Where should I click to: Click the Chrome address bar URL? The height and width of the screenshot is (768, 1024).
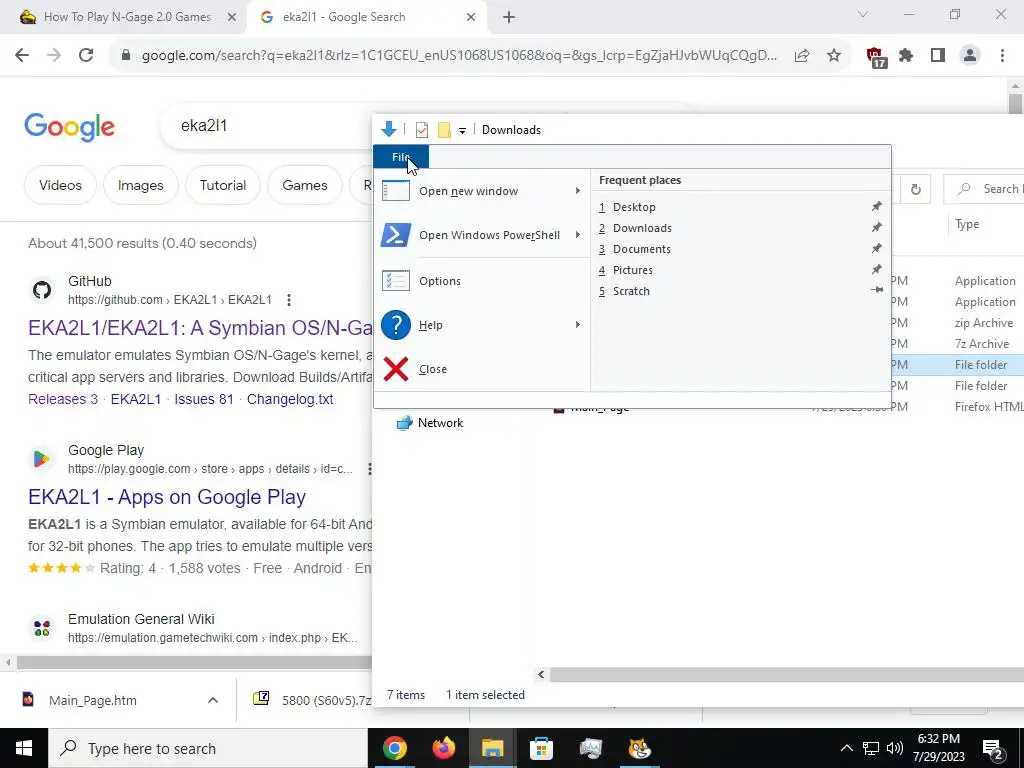(459, 56)
